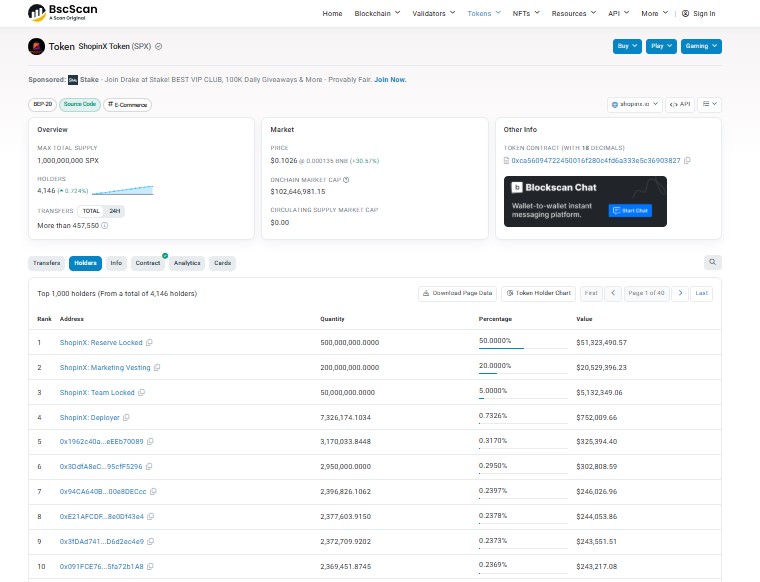
Task: Switch to the Holders tab
Action: coord(85,263)
